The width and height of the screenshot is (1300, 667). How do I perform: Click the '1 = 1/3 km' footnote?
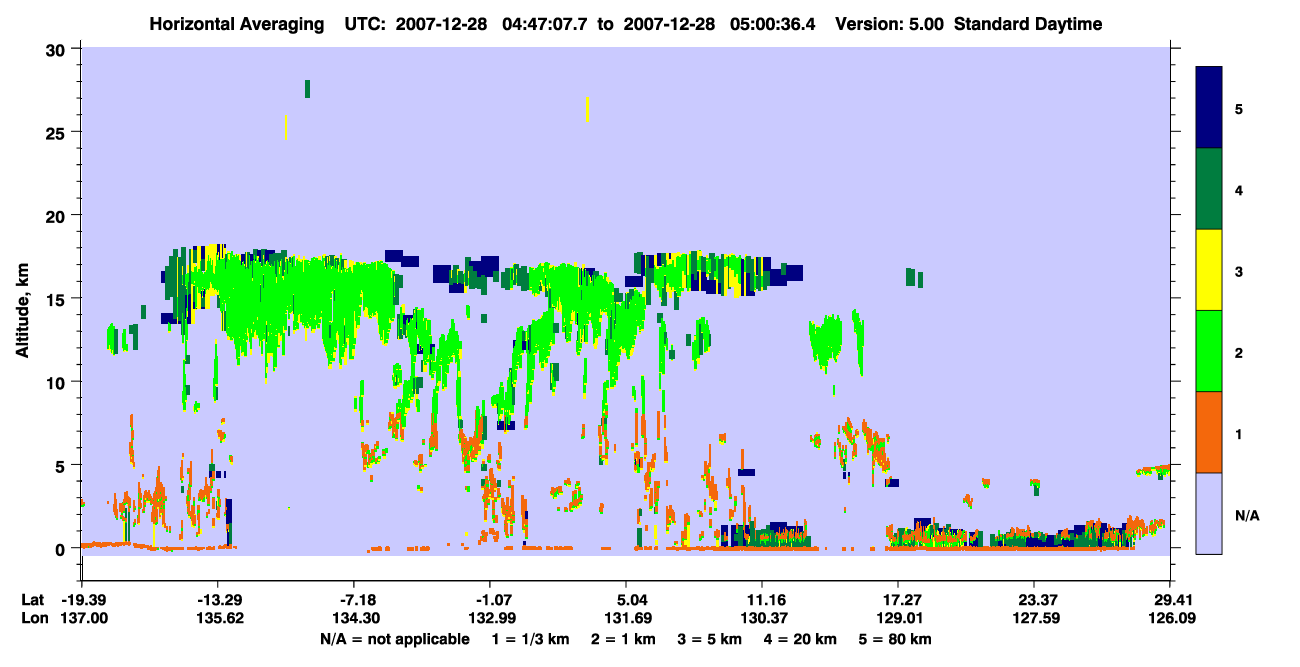pyautogui.click(x=531, y=639)
